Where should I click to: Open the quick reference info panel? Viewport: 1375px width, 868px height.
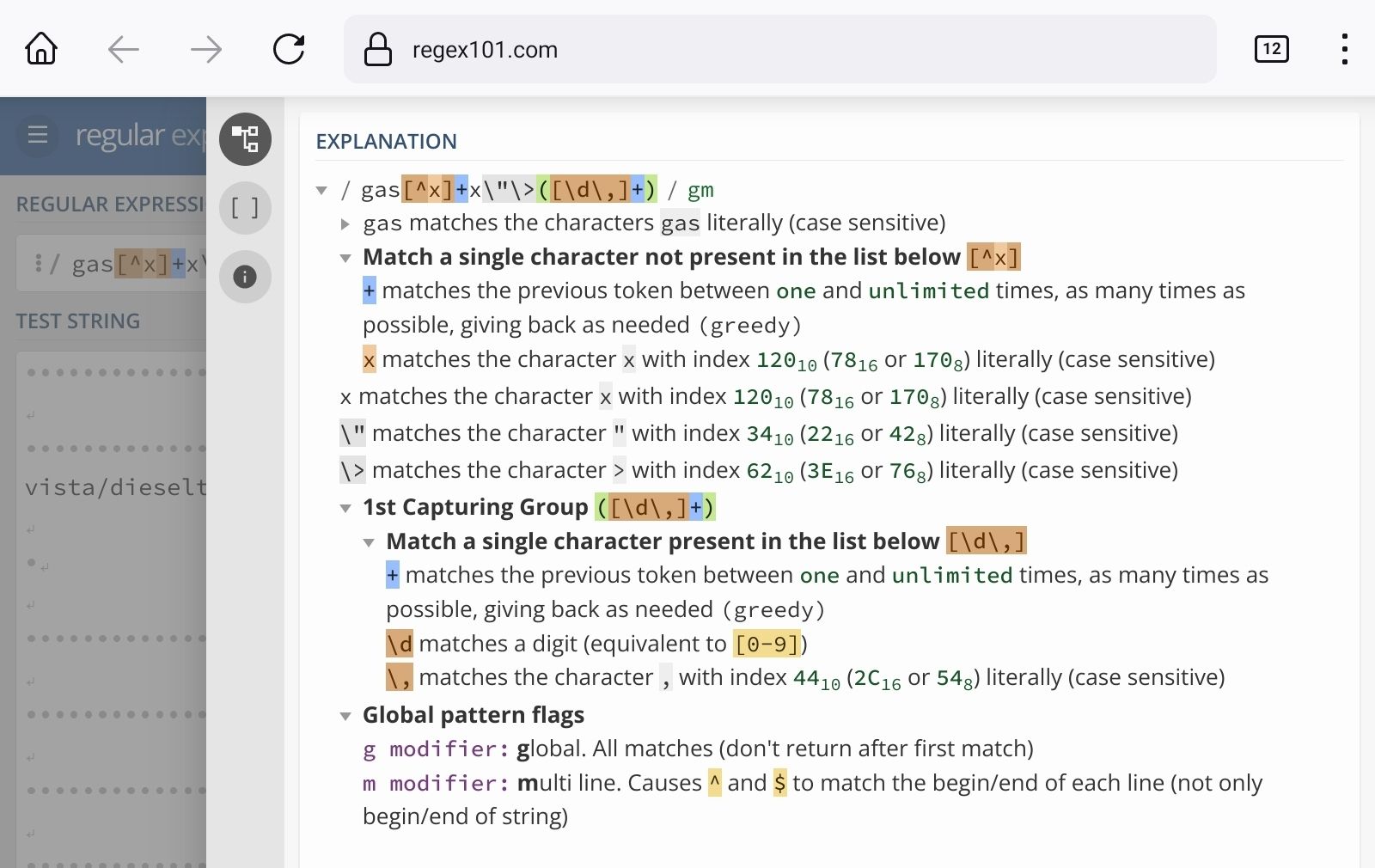[x=245, y=277]
